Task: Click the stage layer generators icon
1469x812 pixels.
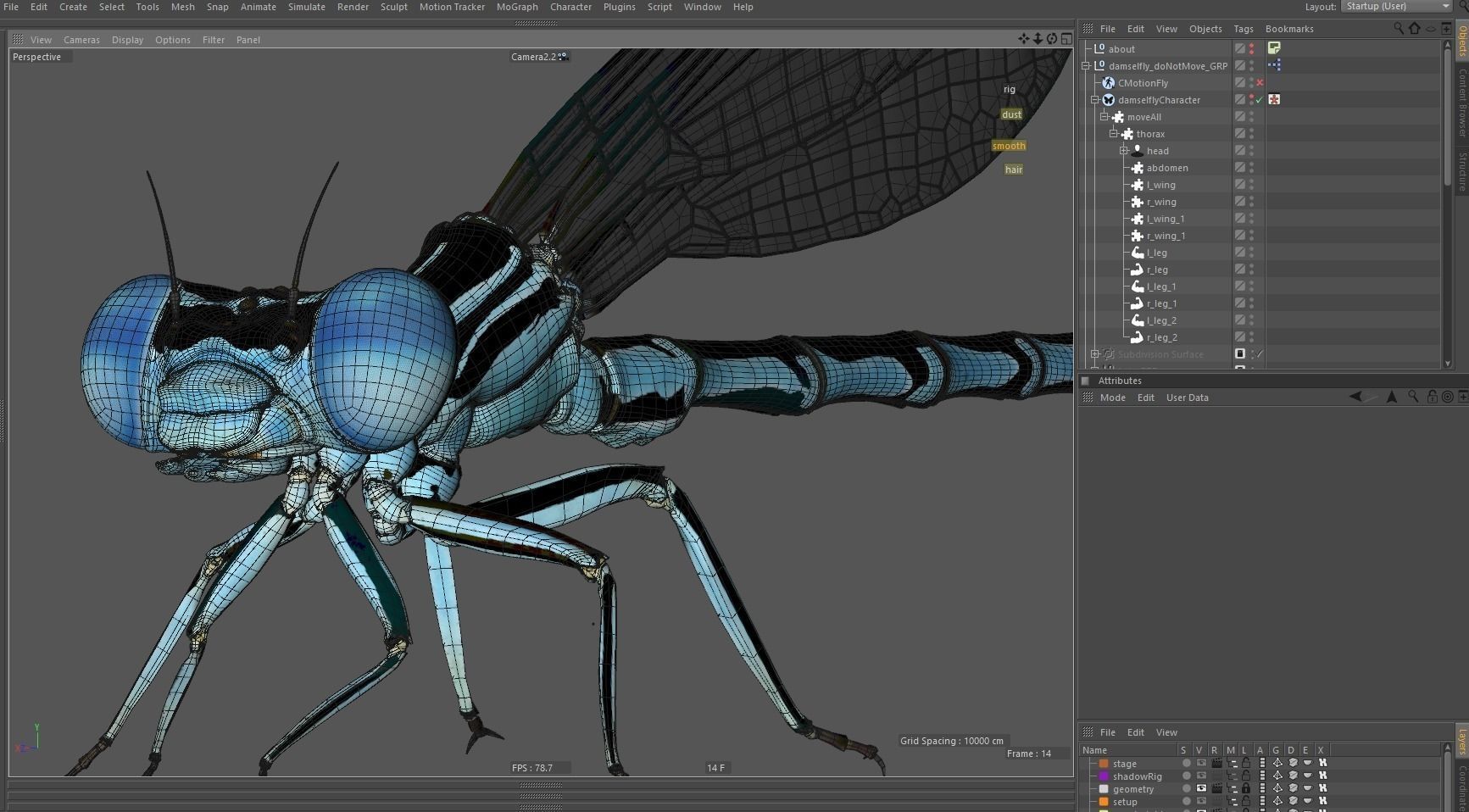Action: (x=1277, y=763)
